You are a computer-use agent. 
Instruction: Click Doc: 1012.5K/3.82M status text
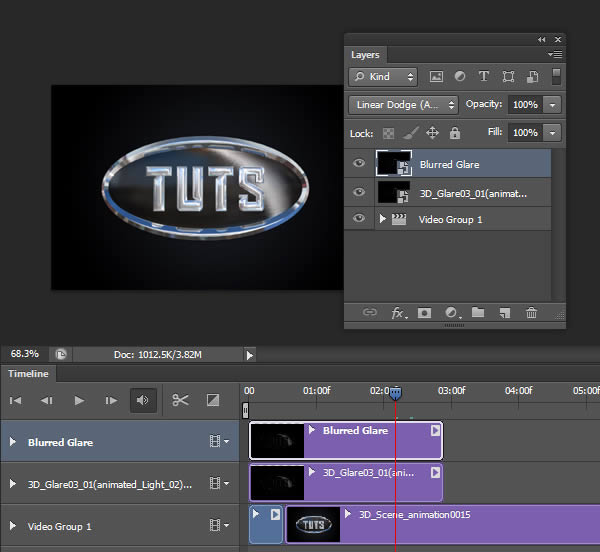pos(158,355)
